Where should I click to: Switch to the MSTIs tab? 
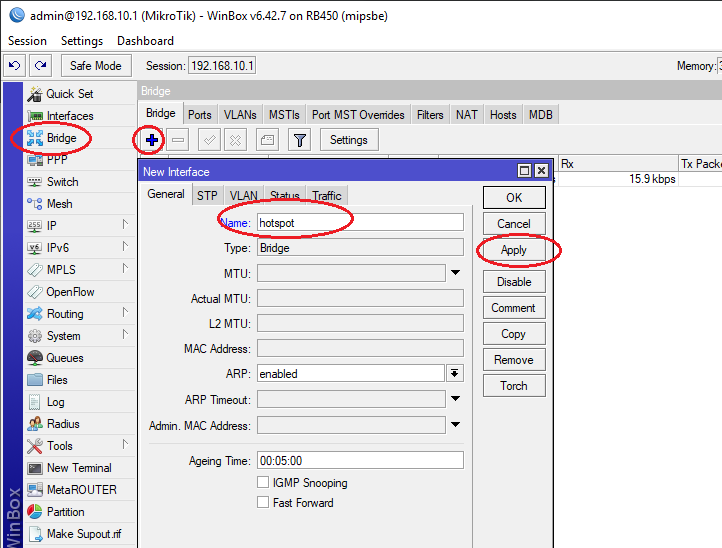tap(284, 115)
